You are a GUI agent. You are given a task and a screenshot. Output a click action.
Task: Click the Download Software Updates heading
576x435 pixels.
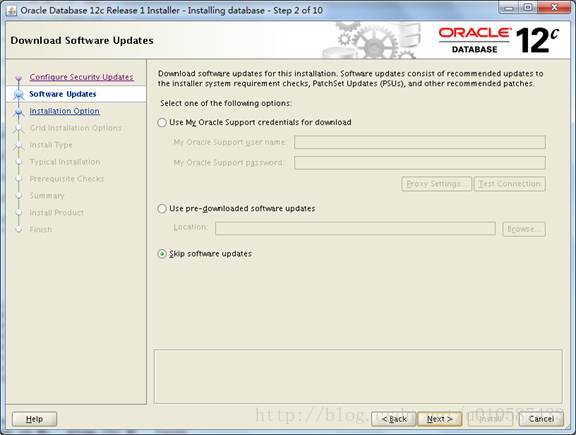82,40
